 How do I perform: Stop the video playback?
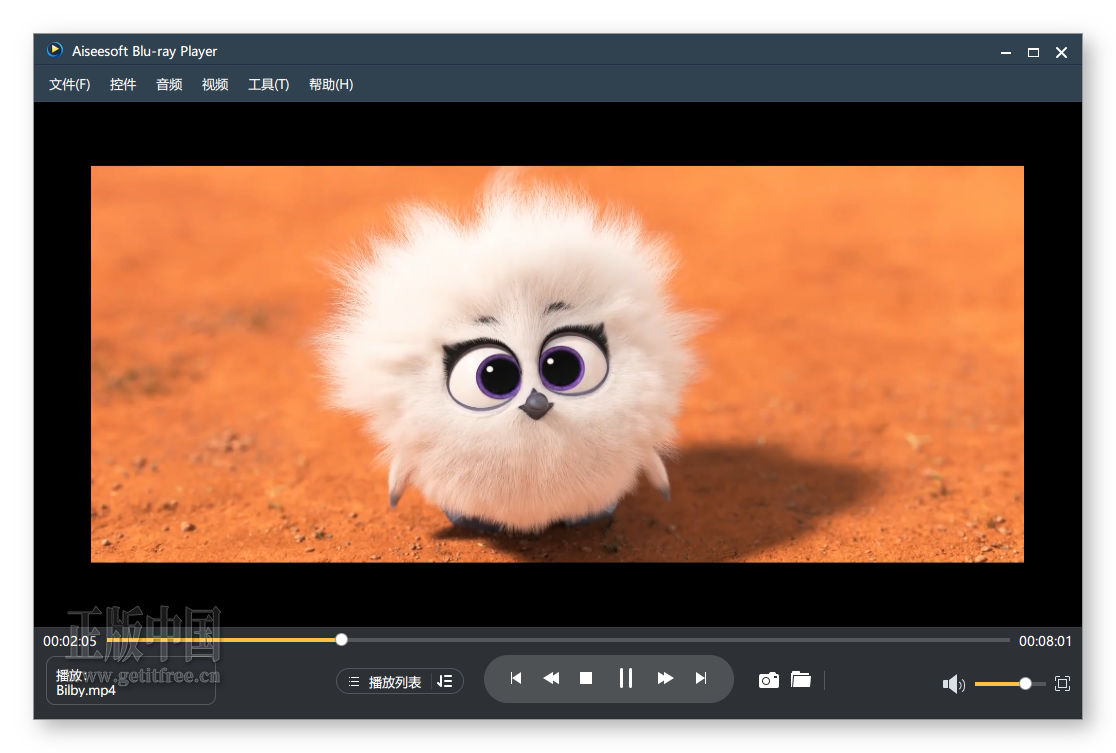(586, 678)
